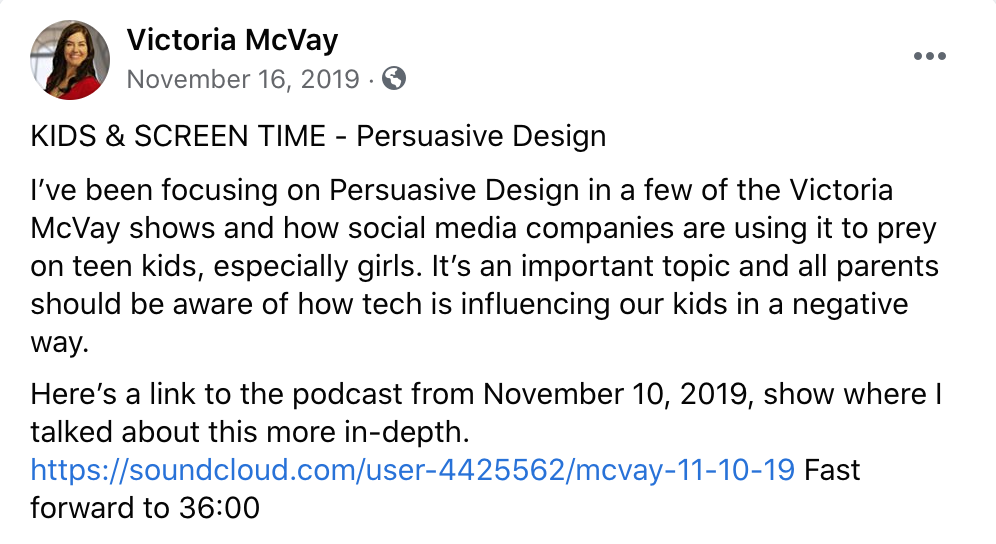Image resolution: width=996 pixels, height=544 pixels.
Task: Click the word 'way.' ending the first paragraph
Action: click(60, 343)
